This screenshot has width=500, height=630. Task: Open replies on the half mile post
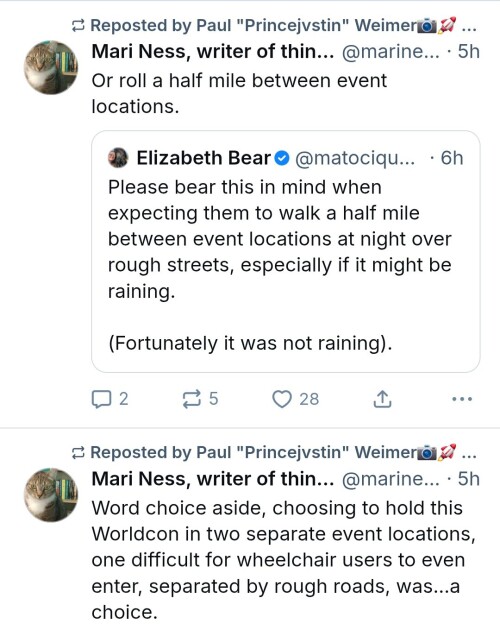pyautogui.click(x=110, y=399)
